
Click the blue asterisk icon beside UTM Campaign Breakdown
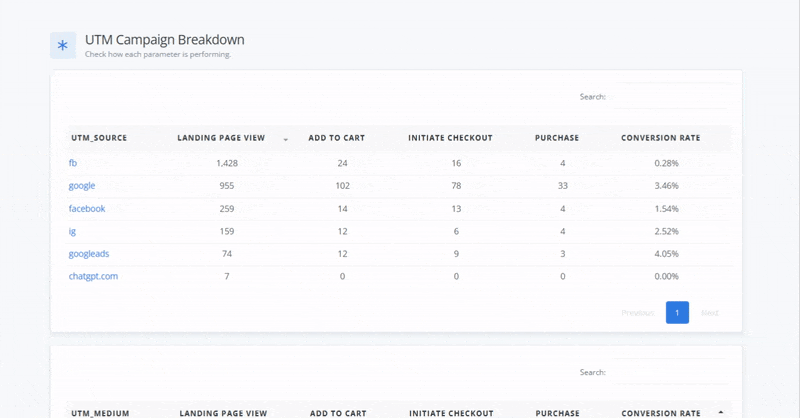coord(63,45)
